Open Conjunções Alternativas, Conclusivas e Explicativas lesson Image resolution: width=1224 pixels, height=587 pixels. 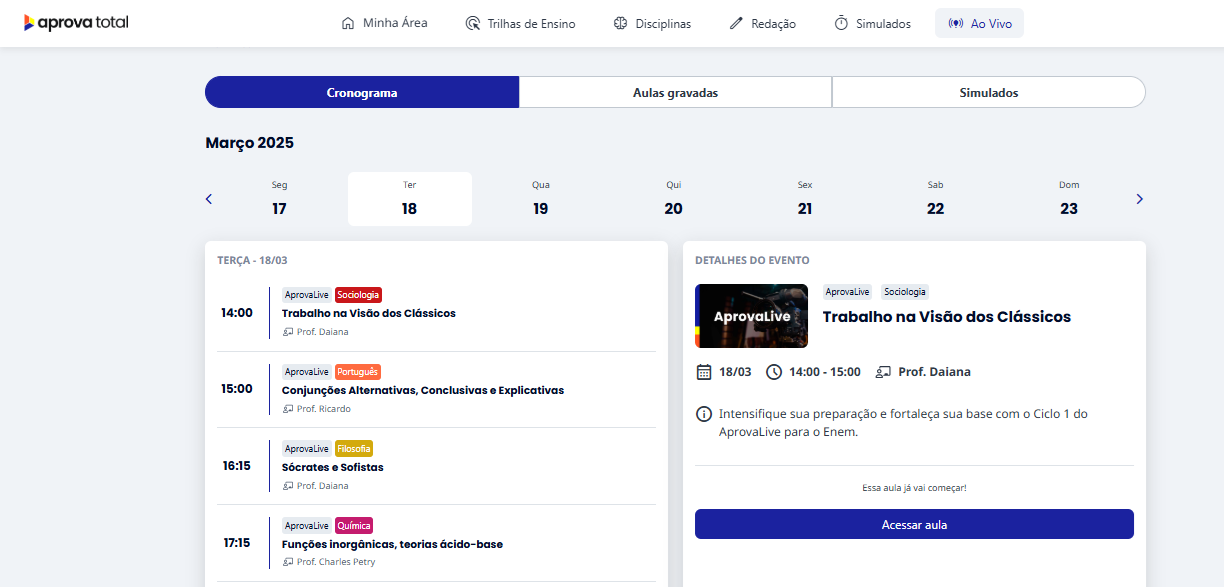(x=423, y=390)
